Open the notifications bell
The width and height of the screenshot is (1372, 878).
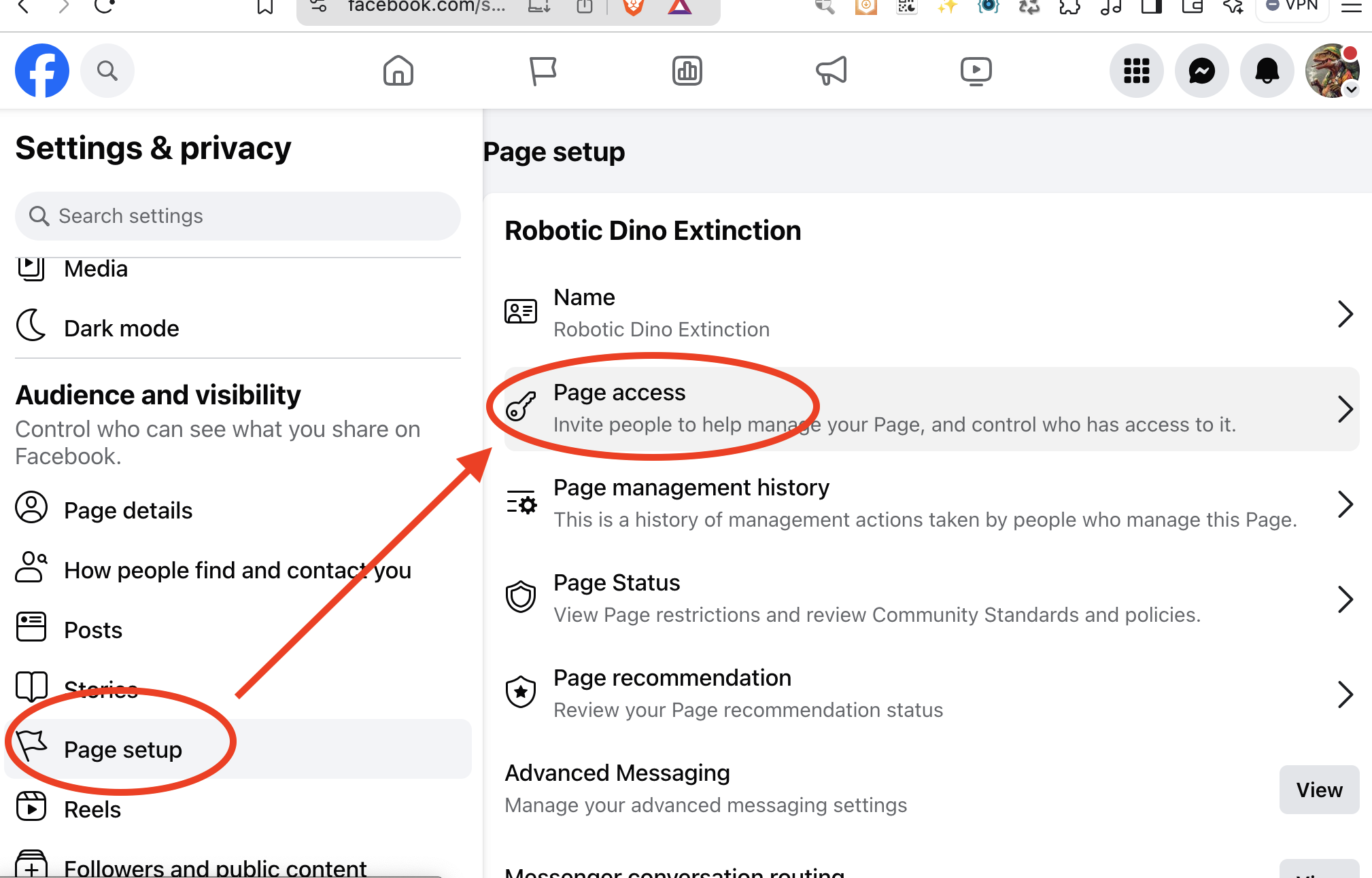1267,71
